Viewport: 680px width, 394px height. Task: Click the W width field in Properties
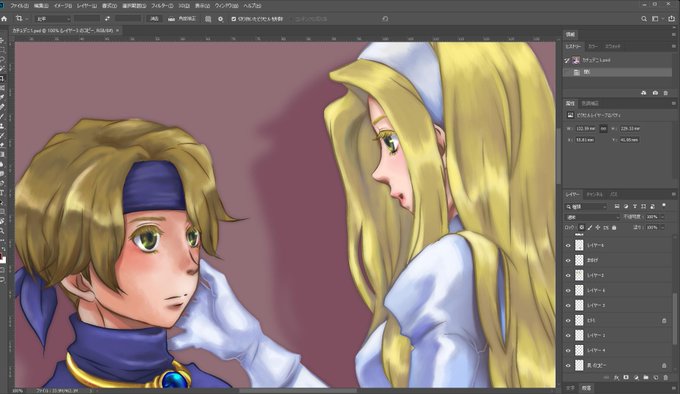point(585,129)
